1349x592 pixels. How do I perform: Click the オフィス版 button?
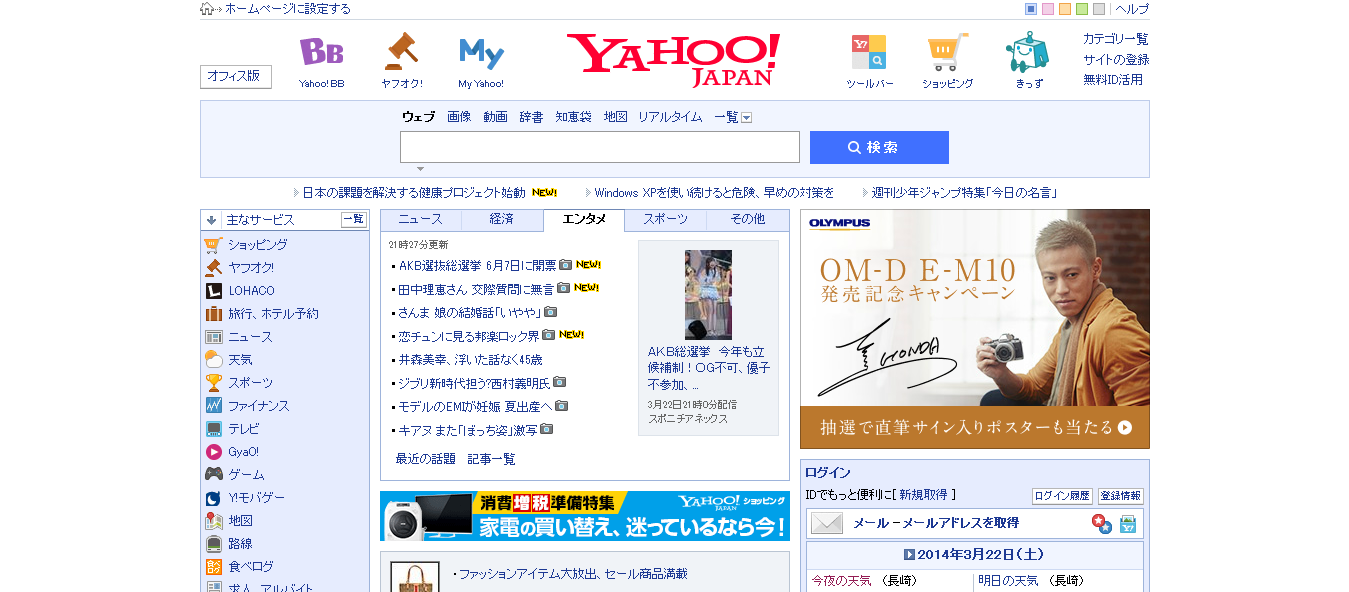tap(236, 76)
